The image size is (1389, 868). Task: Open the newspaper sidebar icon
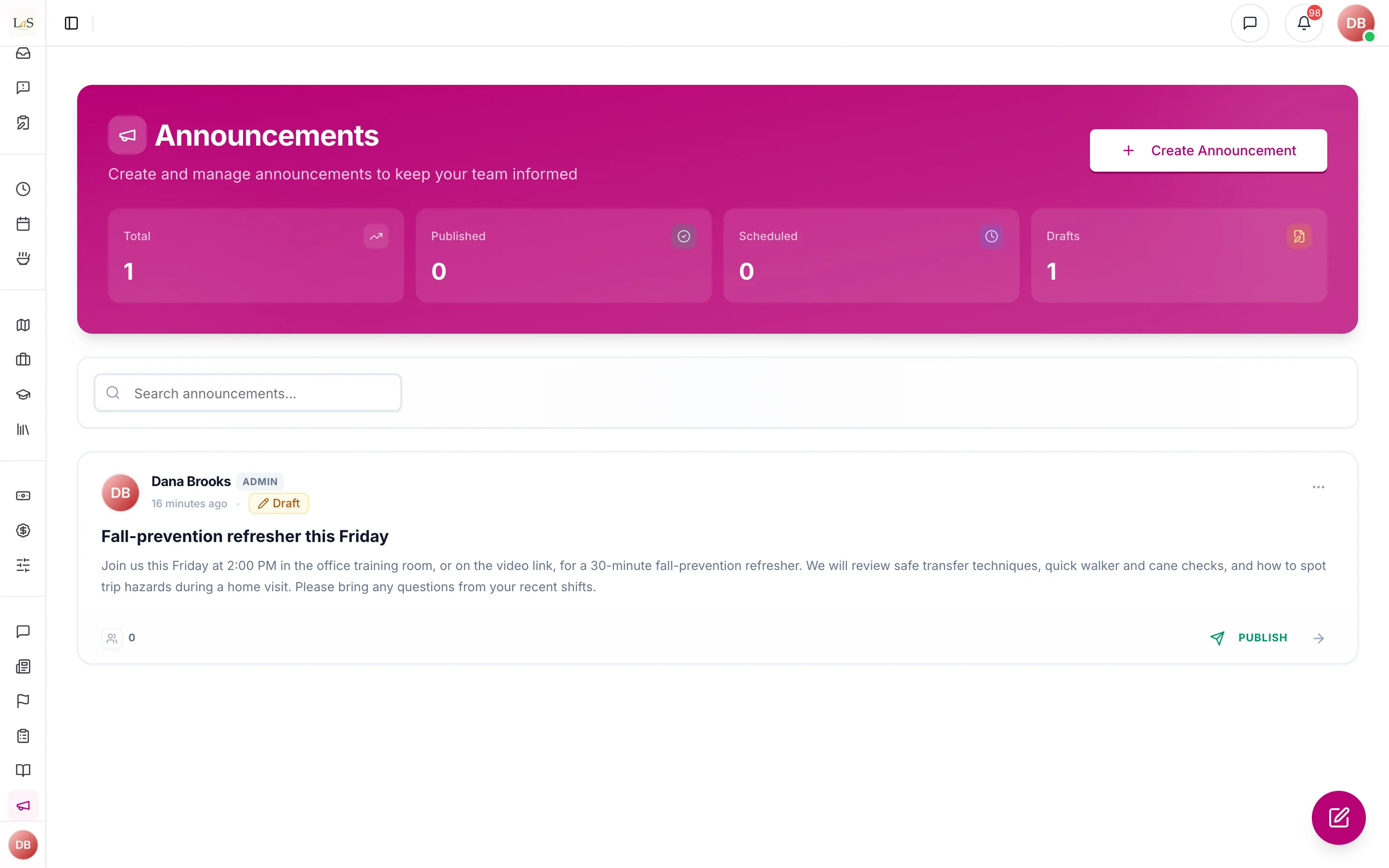[x=23, y=666]
